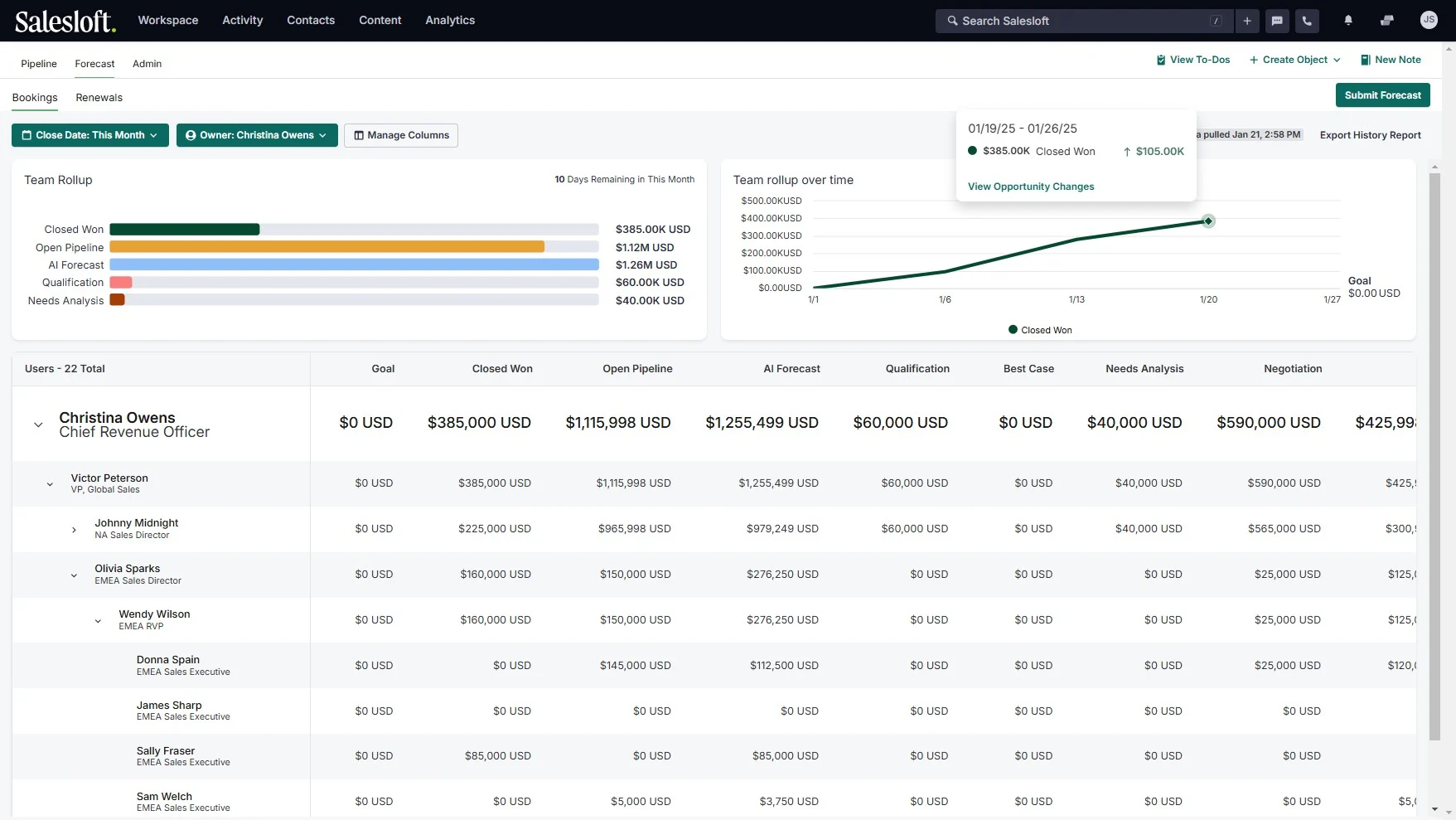Image resolution: width=1456 pixels, height=820 pixels.
Task: Click Christina Owens' $1,255,499 USD AI Forecast
Action: [x=762, y=423]
